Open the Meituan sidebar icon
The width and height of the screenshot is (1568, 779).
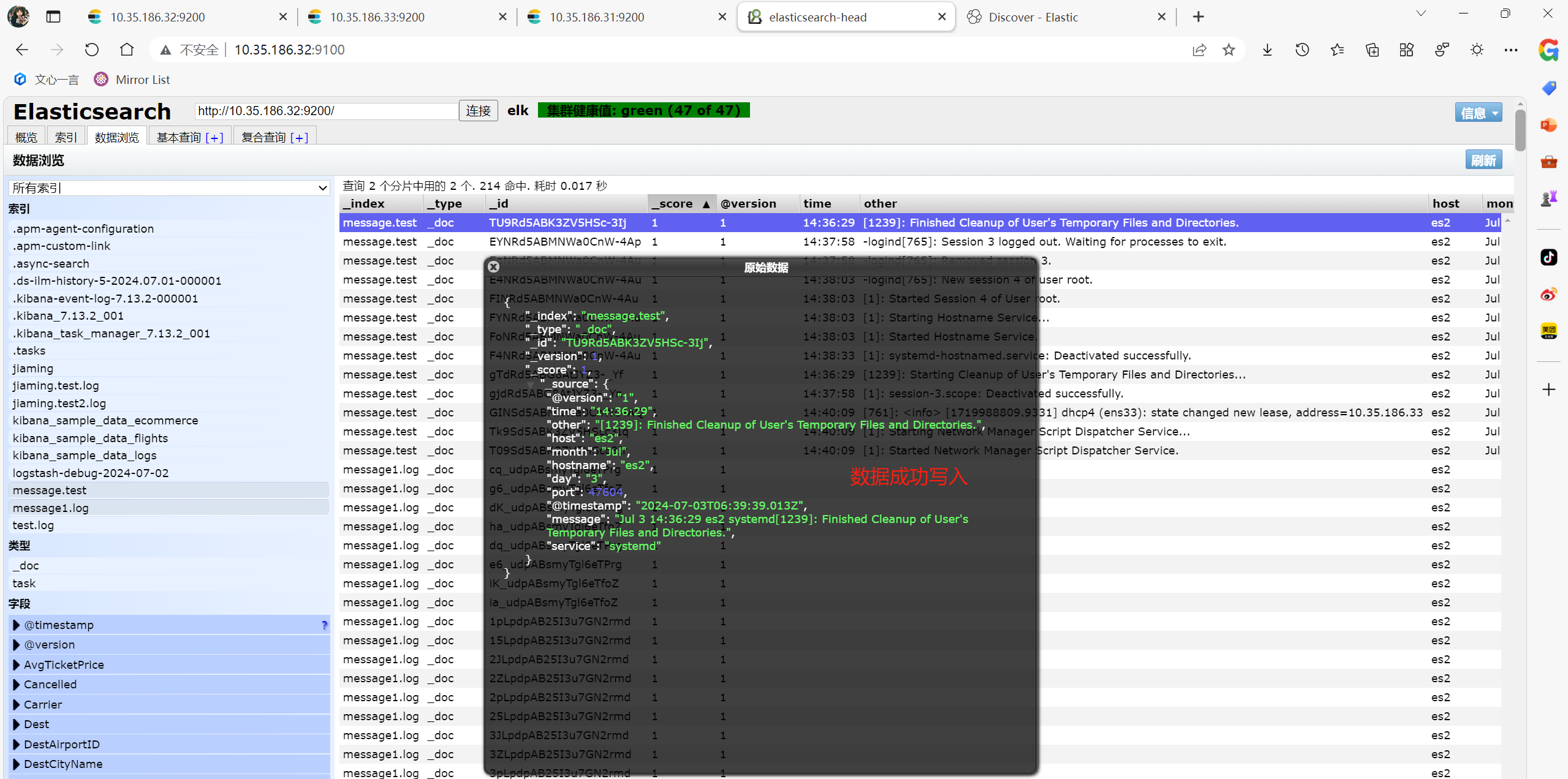[1548, 331]
